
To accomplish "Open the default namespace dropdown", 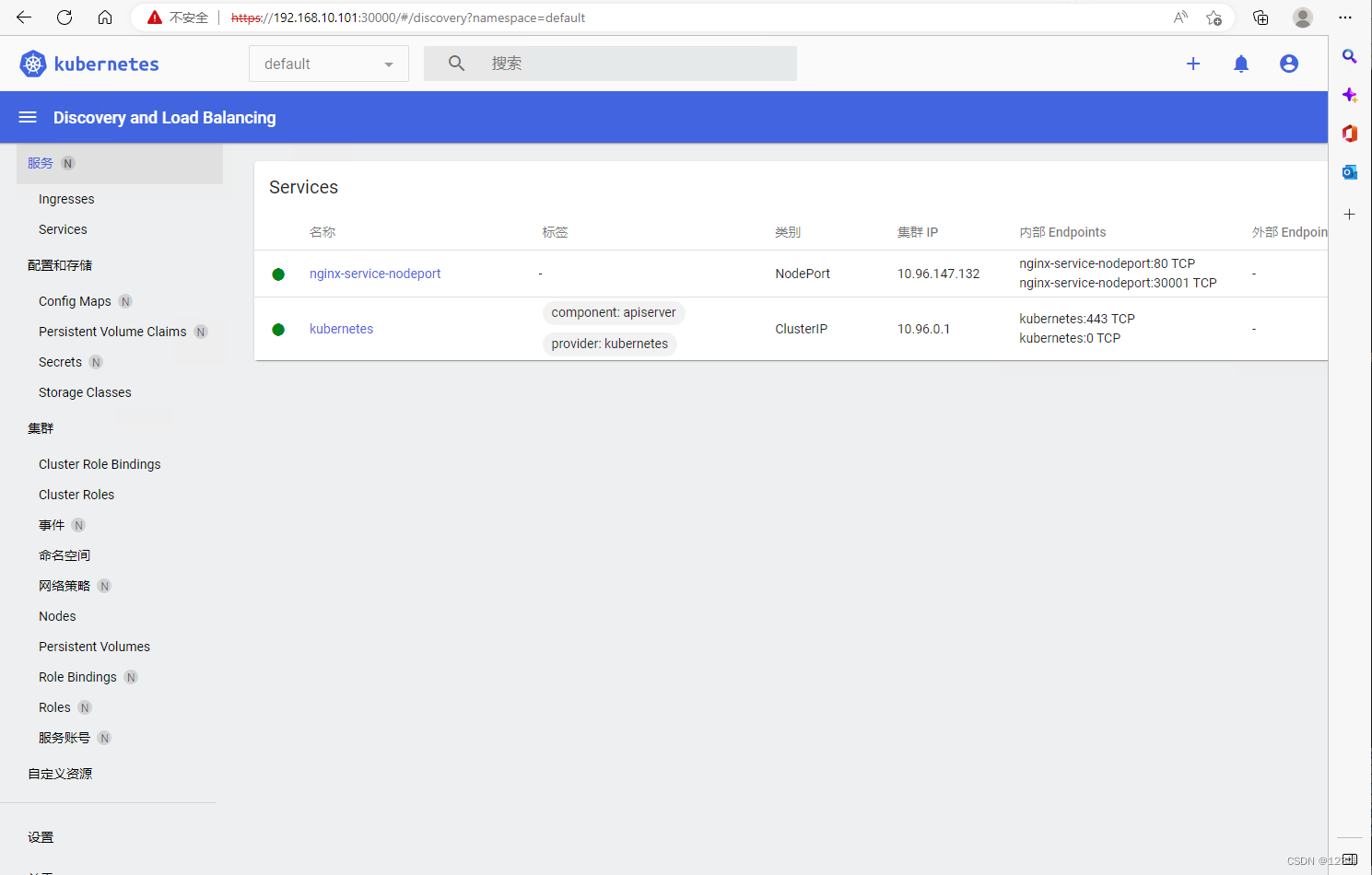I will click(329, 64).
